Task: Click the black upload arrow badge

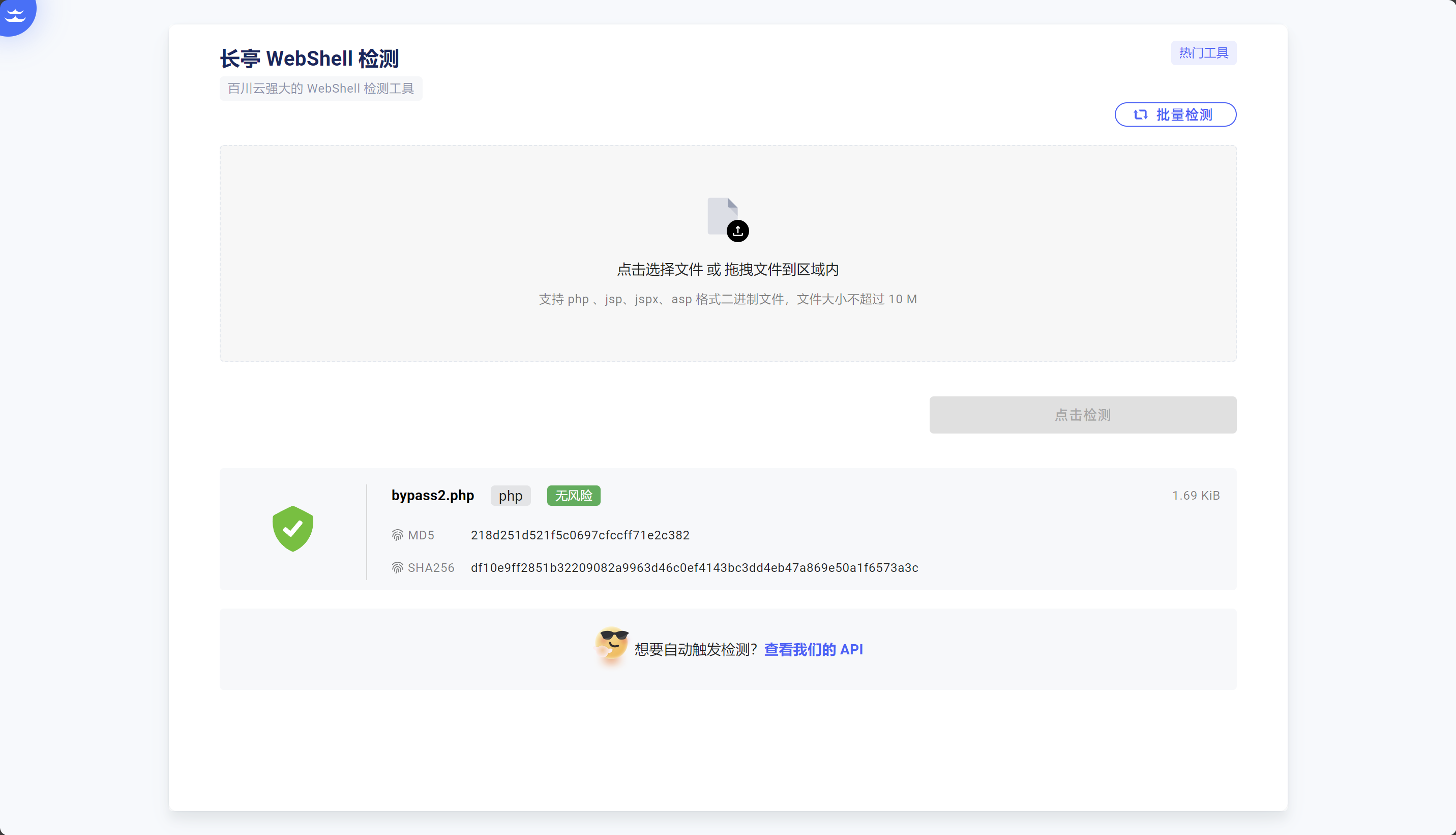Action: coord(737,231)
